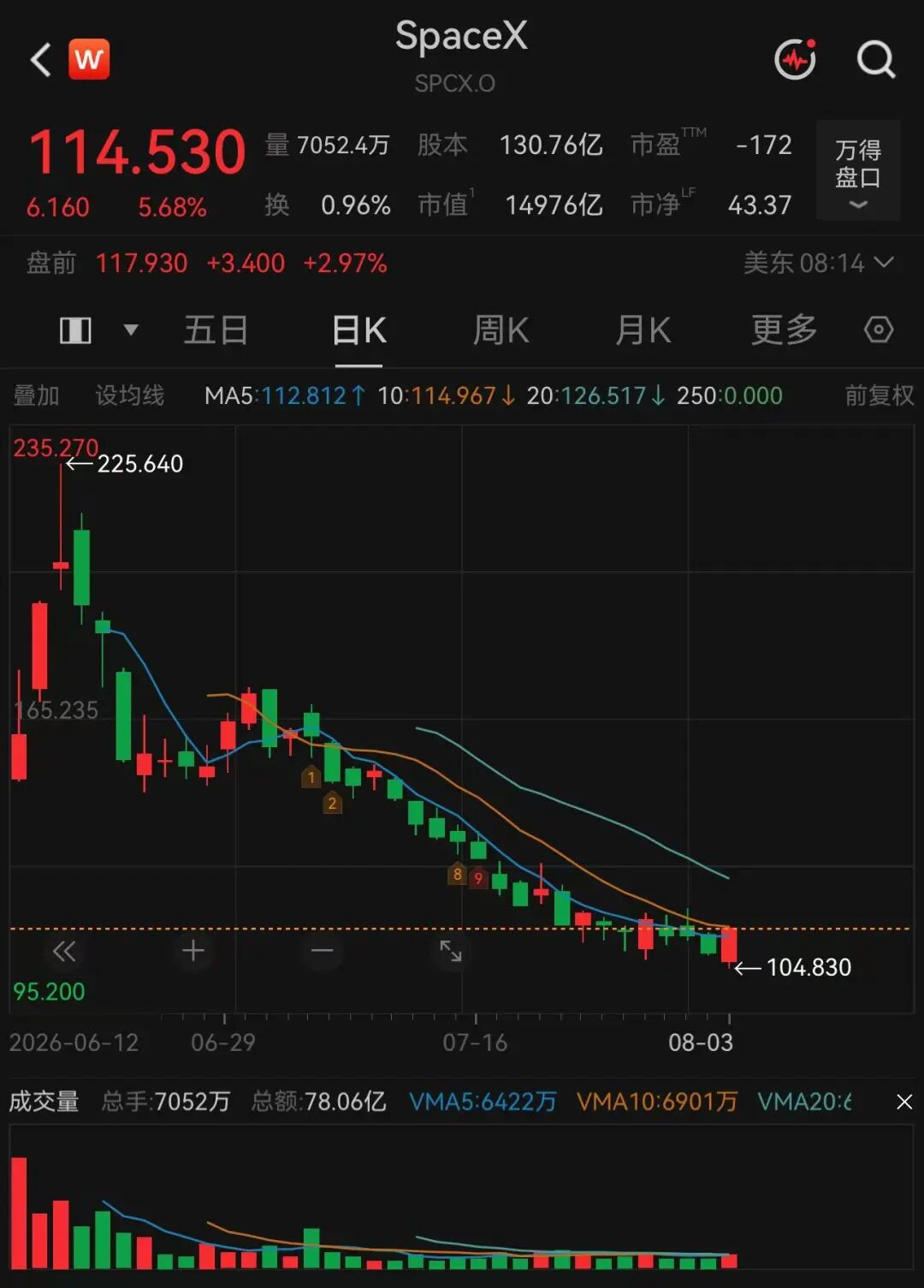Go back with the left arrow
Screen dimensions: 924x1288
[40, 60]
